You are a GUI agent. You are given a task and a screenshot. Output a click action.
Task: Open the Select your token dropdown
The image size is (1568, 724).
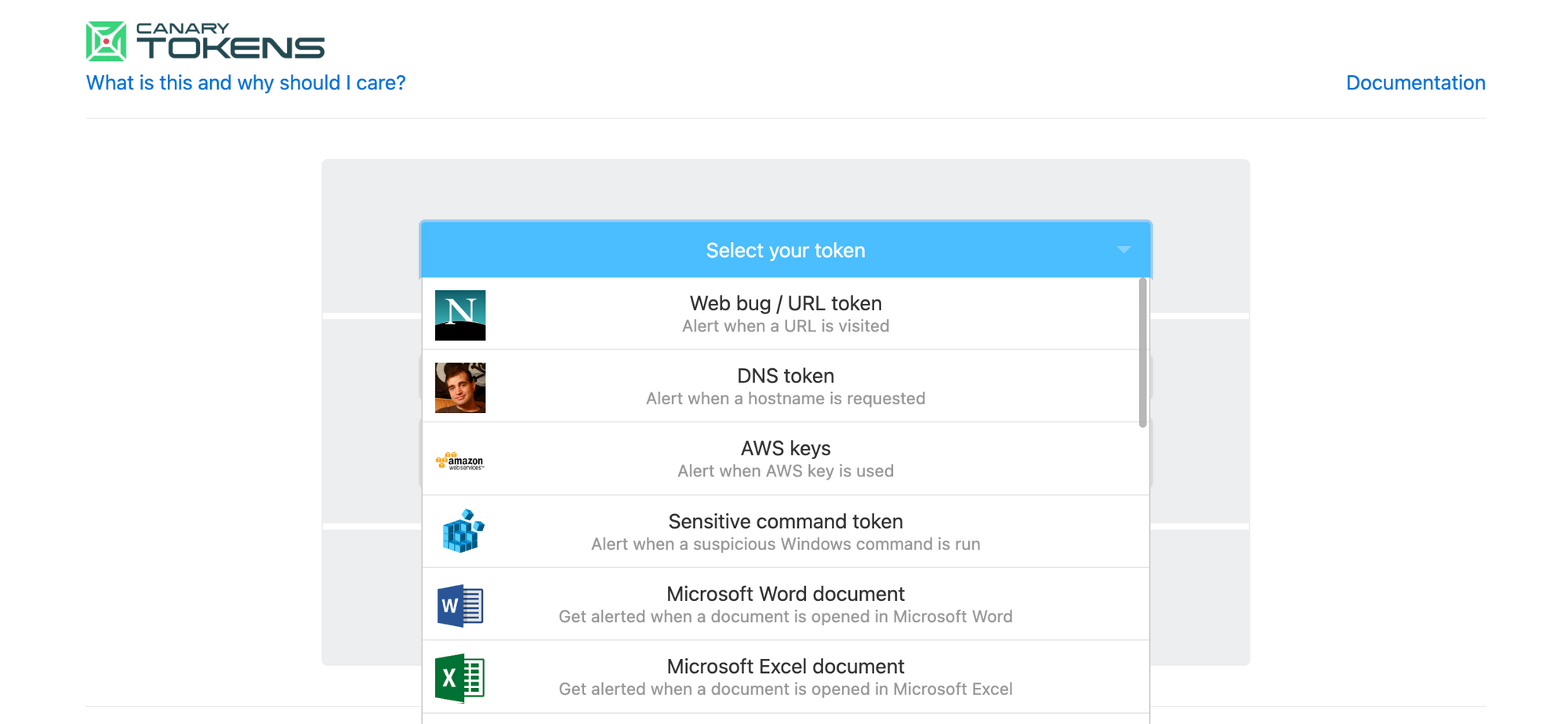click(786, 250)
